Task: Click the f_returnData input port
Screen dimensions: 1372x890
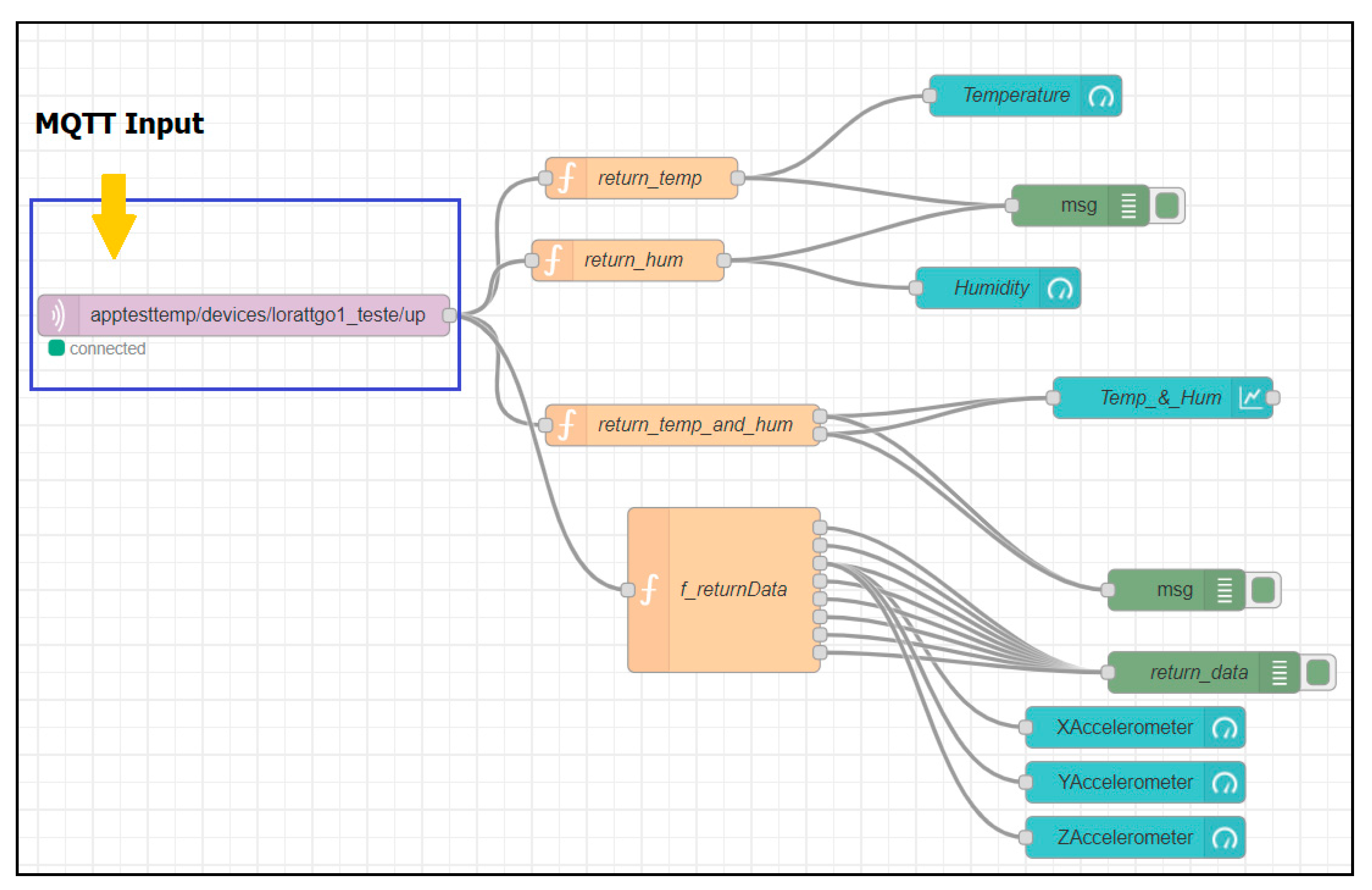Action: pos(628,589)
